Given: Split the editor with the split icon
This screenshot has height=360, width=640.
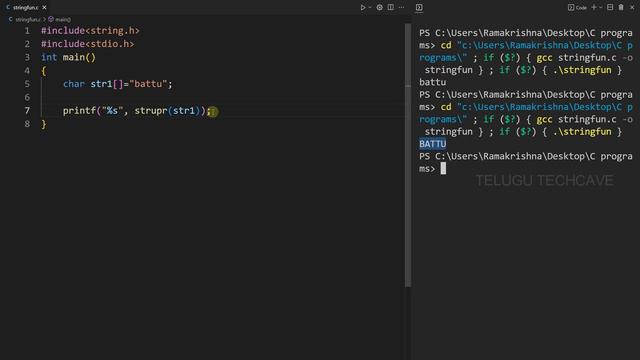Looking at the screenshot, I should [x=391, y=7].
